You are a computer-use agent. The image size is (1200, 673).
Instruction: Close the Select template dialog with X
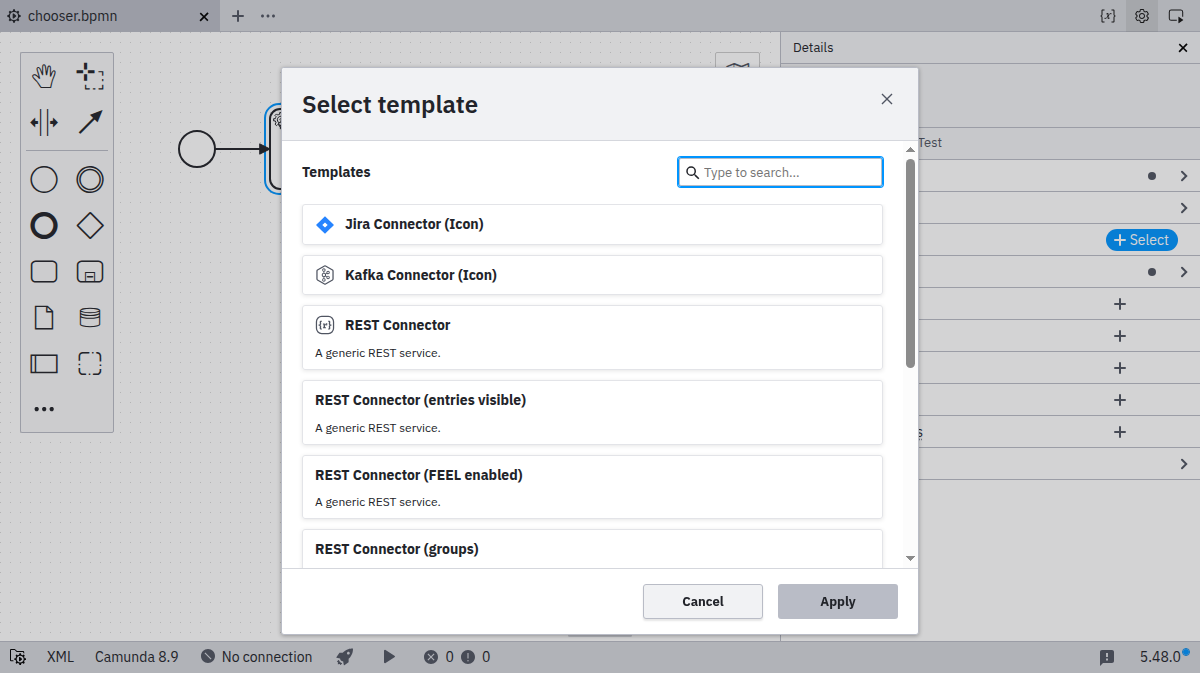pyautogui.click(x=886, y=99)
